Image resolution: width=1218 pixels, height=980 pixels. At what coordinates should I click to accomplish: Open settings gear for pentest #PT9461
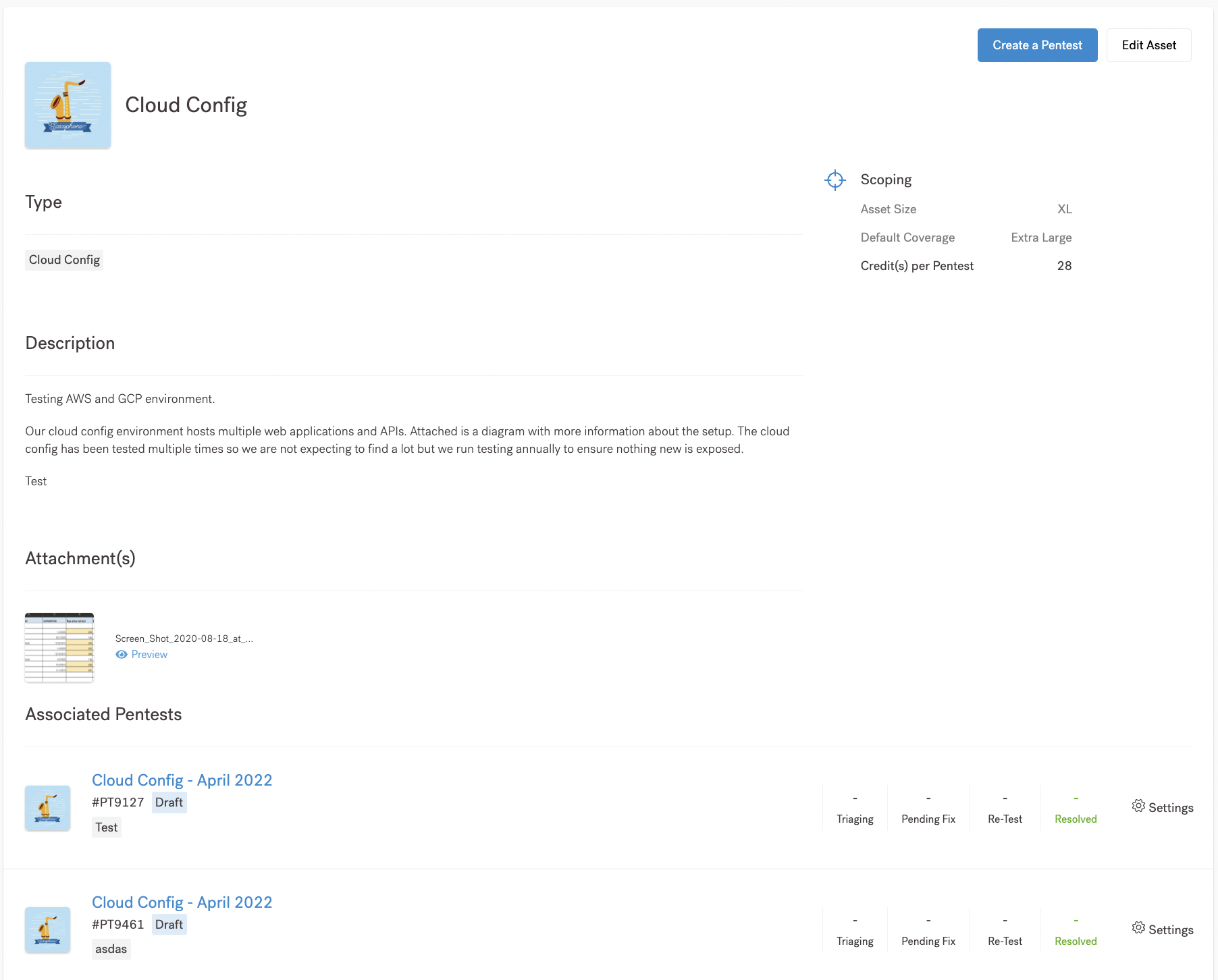pyautogui.click(x=1138, y=929)
